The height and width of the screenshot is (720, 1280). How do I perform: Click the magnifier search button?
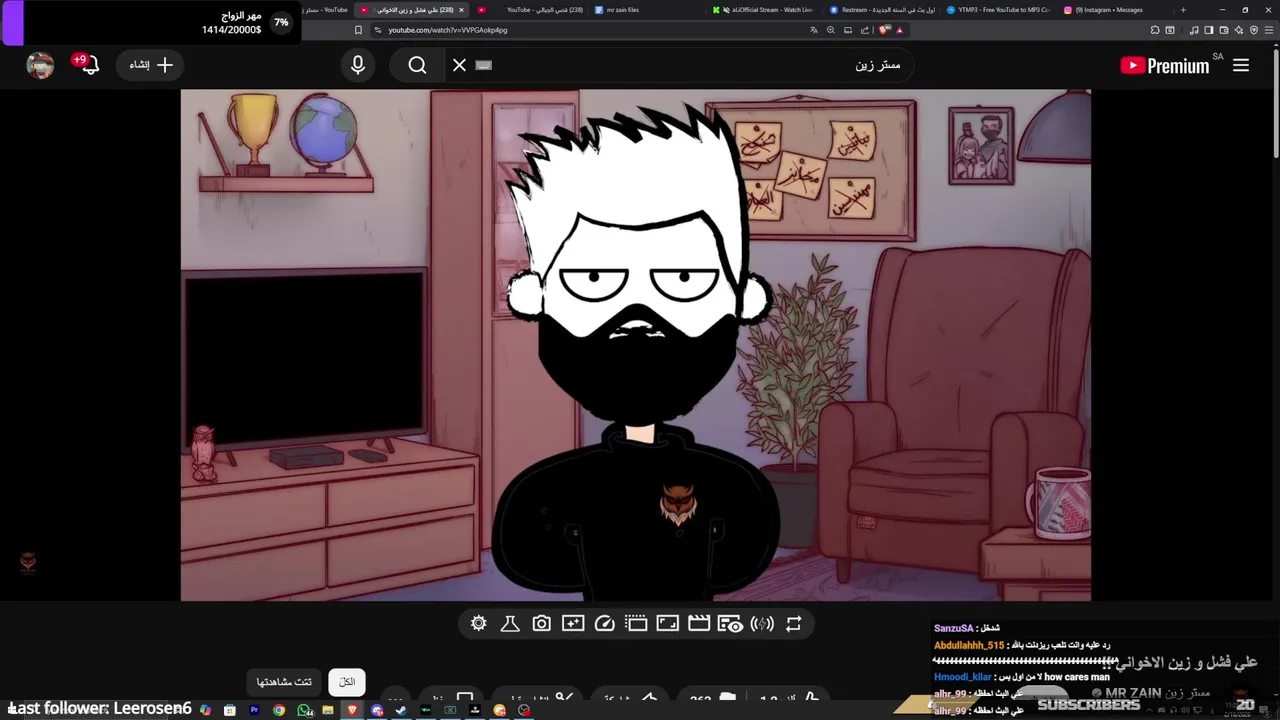click(x=417, y=65)
